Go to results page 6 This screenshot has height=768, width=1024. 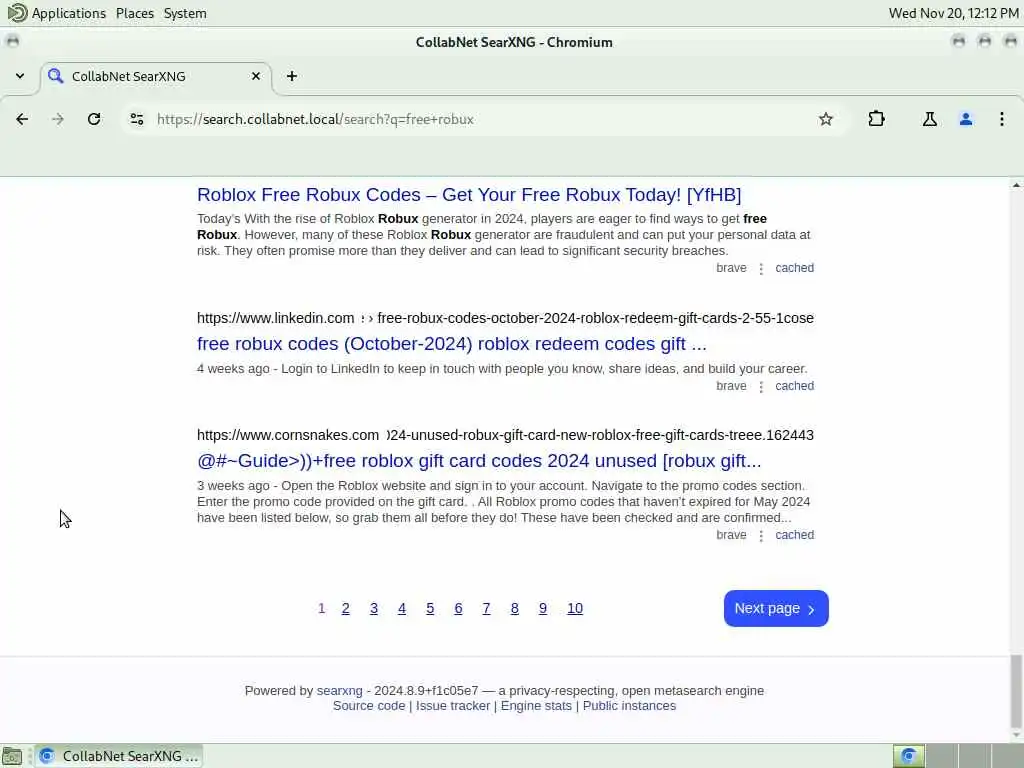click(458, 608)
